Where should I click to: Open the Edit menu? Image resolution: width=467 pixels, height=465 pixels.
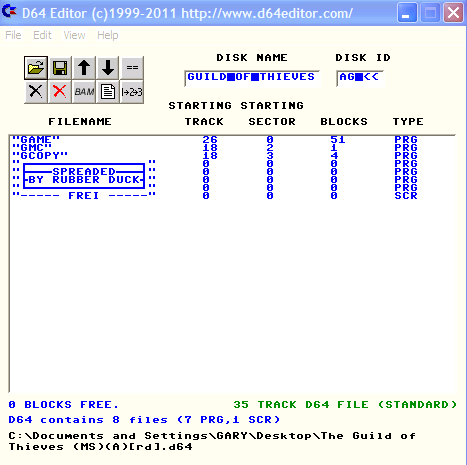point(42,35)
